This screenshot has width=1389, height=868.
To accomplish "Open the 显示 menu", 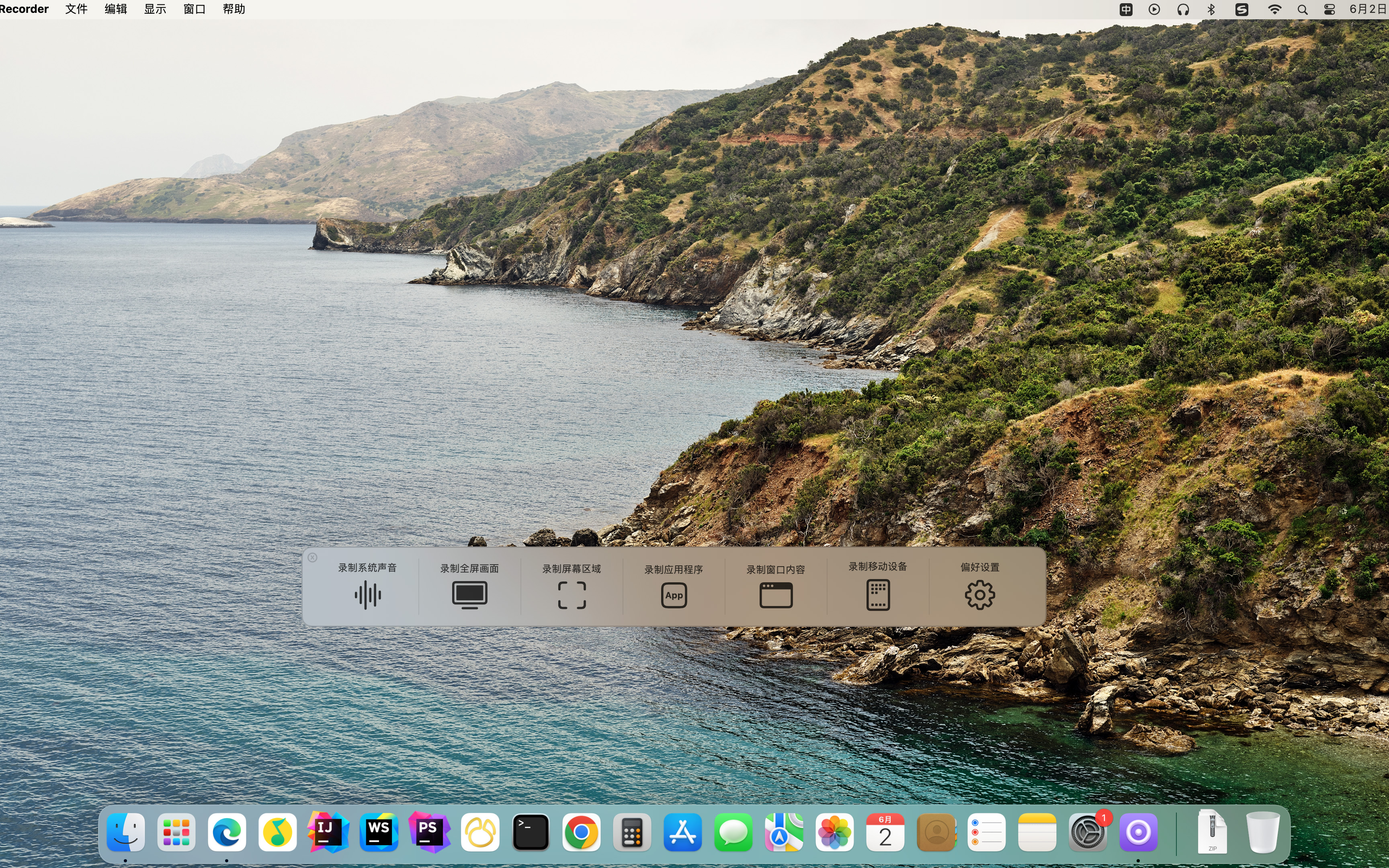I will tap(155, 9).
